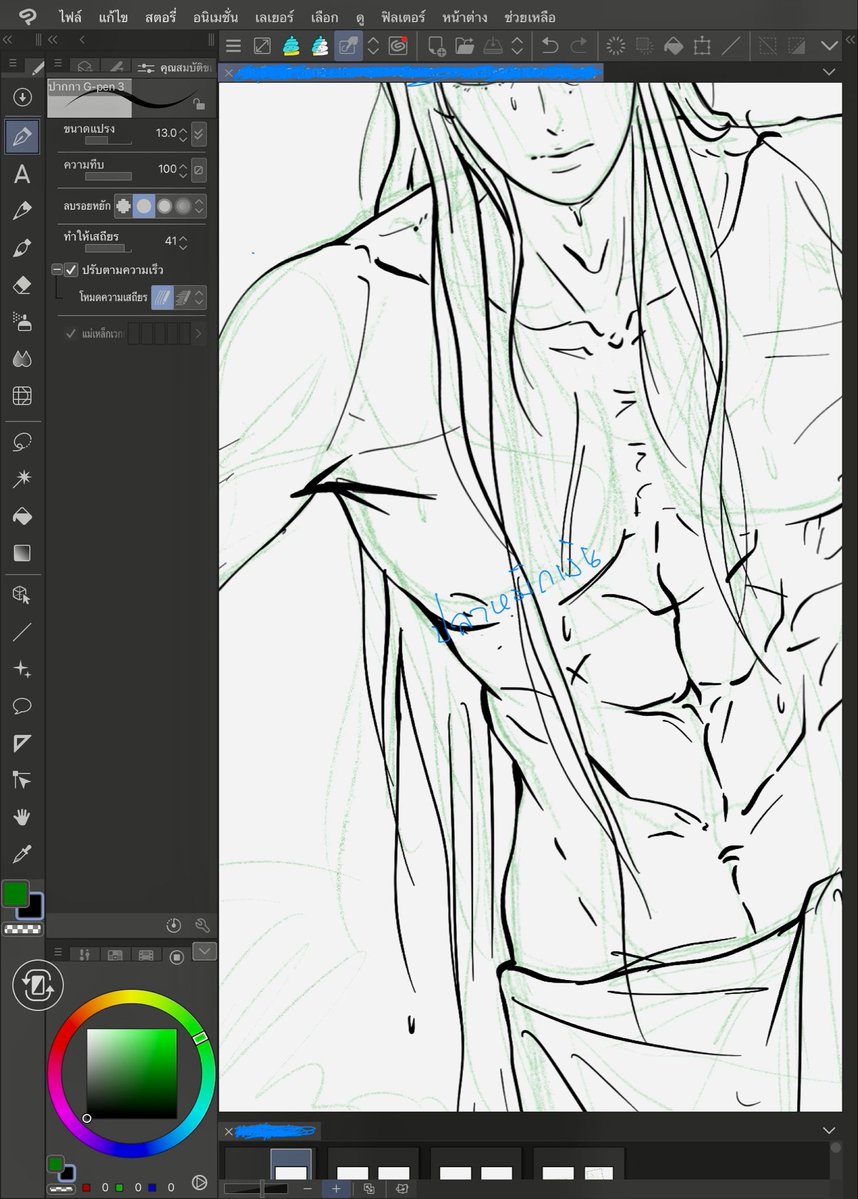The height and width of the screenshot is (1199, 858).
Task: Open the timeline panel collapse chevron
Action: [829, 1130]
